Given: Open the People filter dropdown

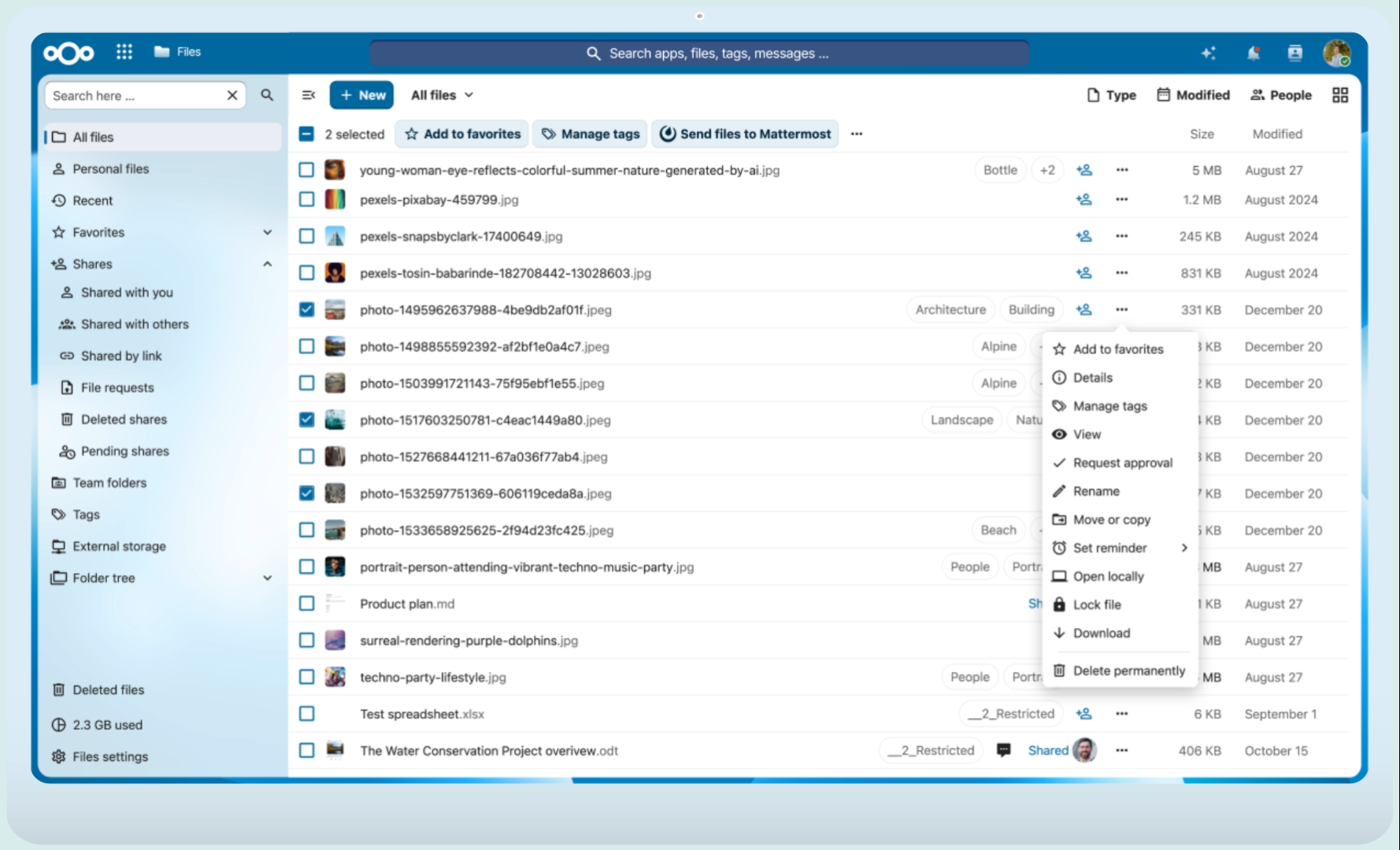Looking at the screenshot, I should point(1281,95).
